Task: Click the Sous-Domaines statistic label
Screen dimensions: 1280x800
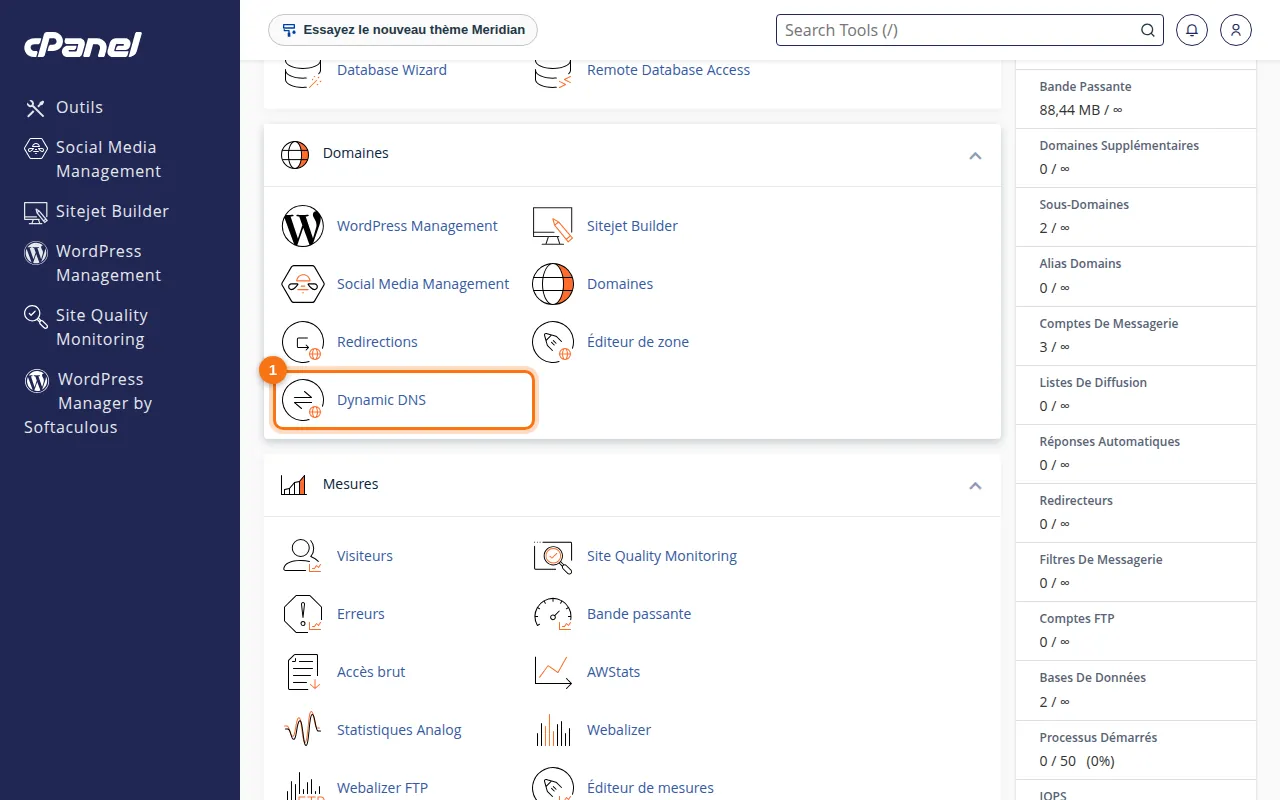Action: point(1084,204)
